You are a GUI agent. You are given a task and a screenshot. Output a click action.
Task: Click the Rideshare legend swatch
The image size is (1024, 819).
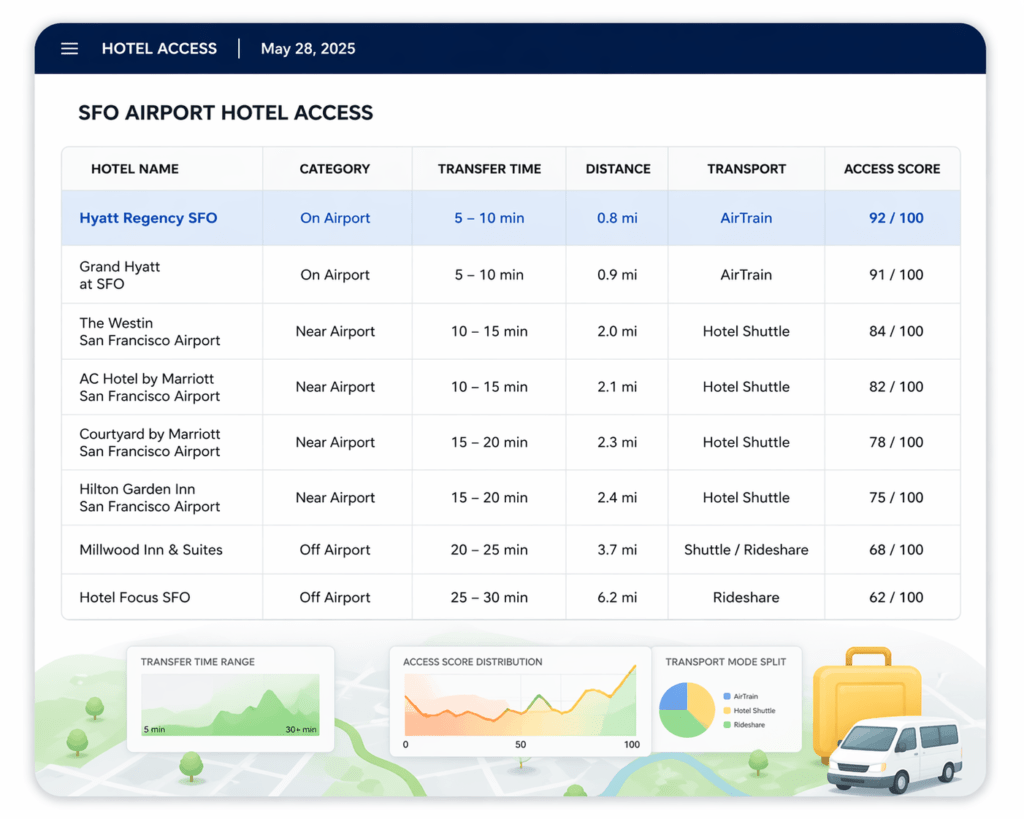(x=726, y=725)
